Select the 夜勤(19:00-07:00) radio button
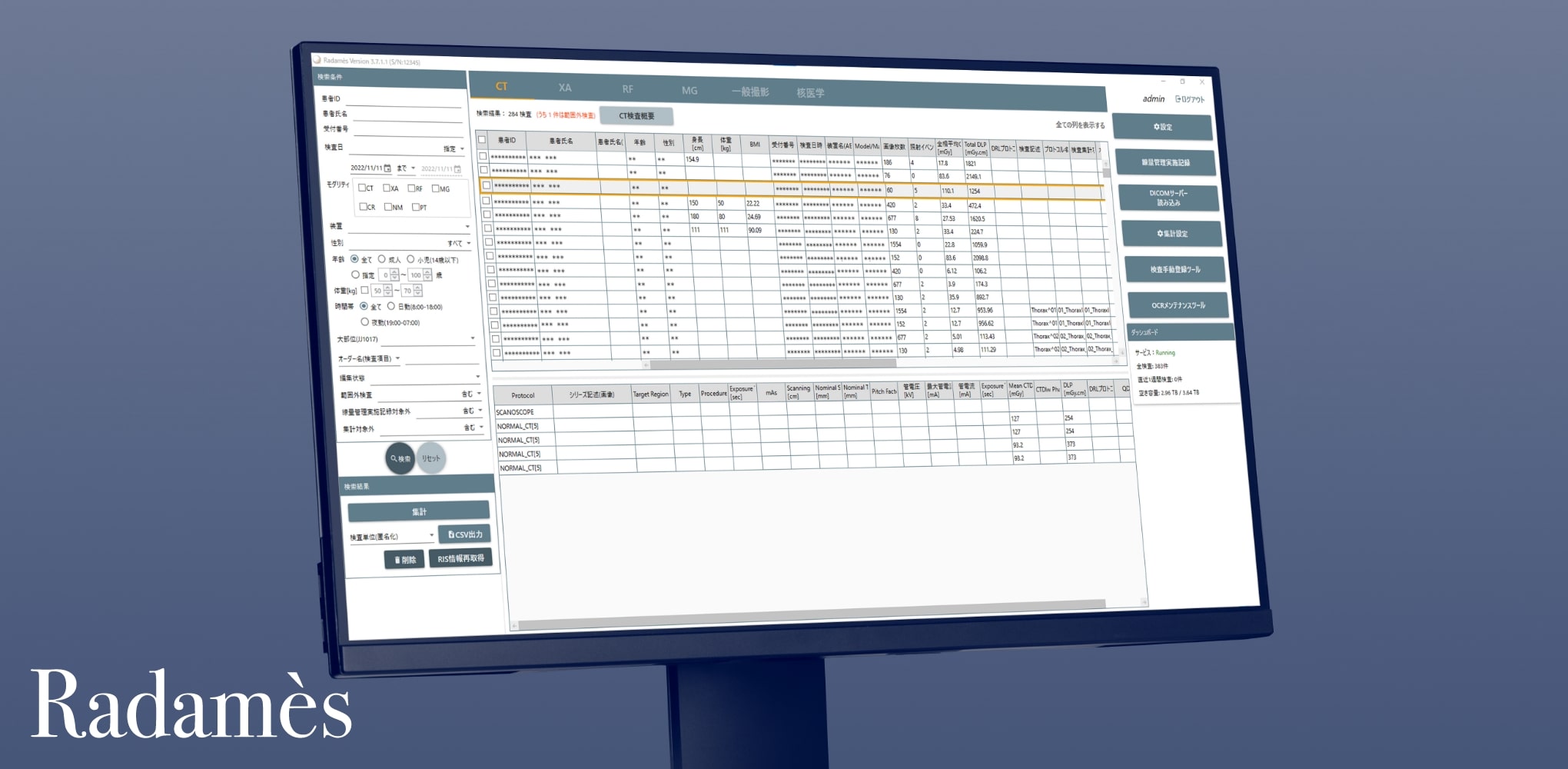This screenshot has height=769, width=1568. coord(364,322)
